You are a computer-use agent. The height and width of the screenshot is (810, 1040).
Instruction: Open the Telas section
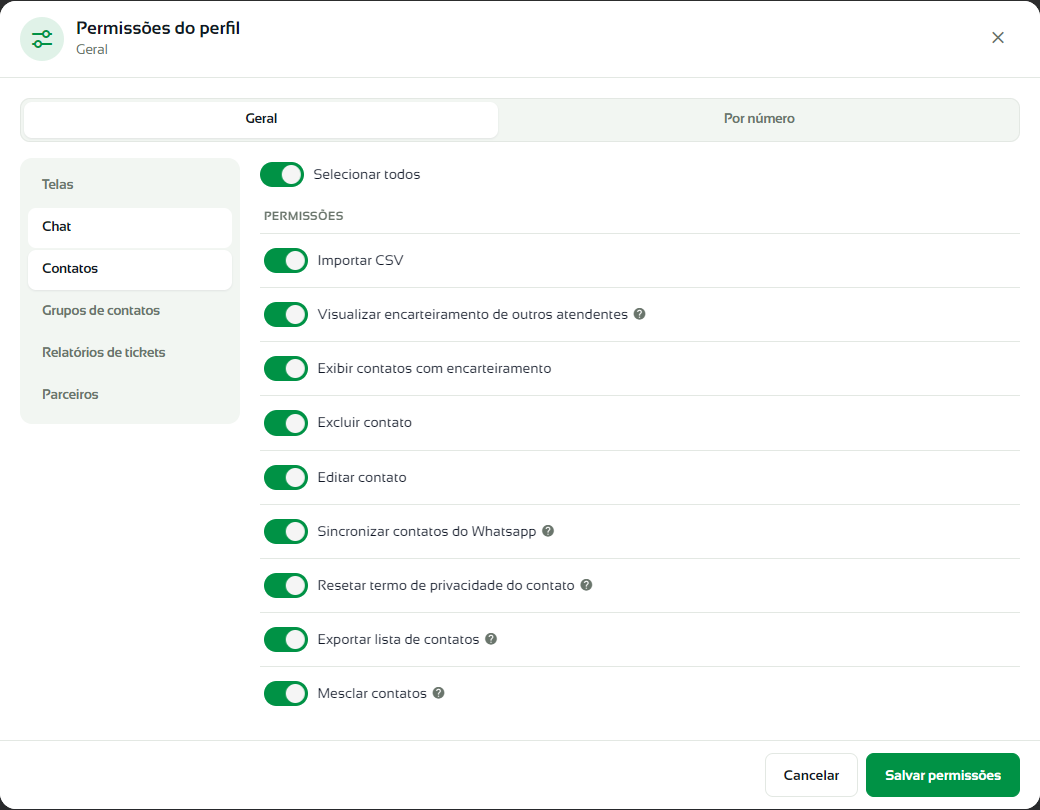click(x=130, y=184)
